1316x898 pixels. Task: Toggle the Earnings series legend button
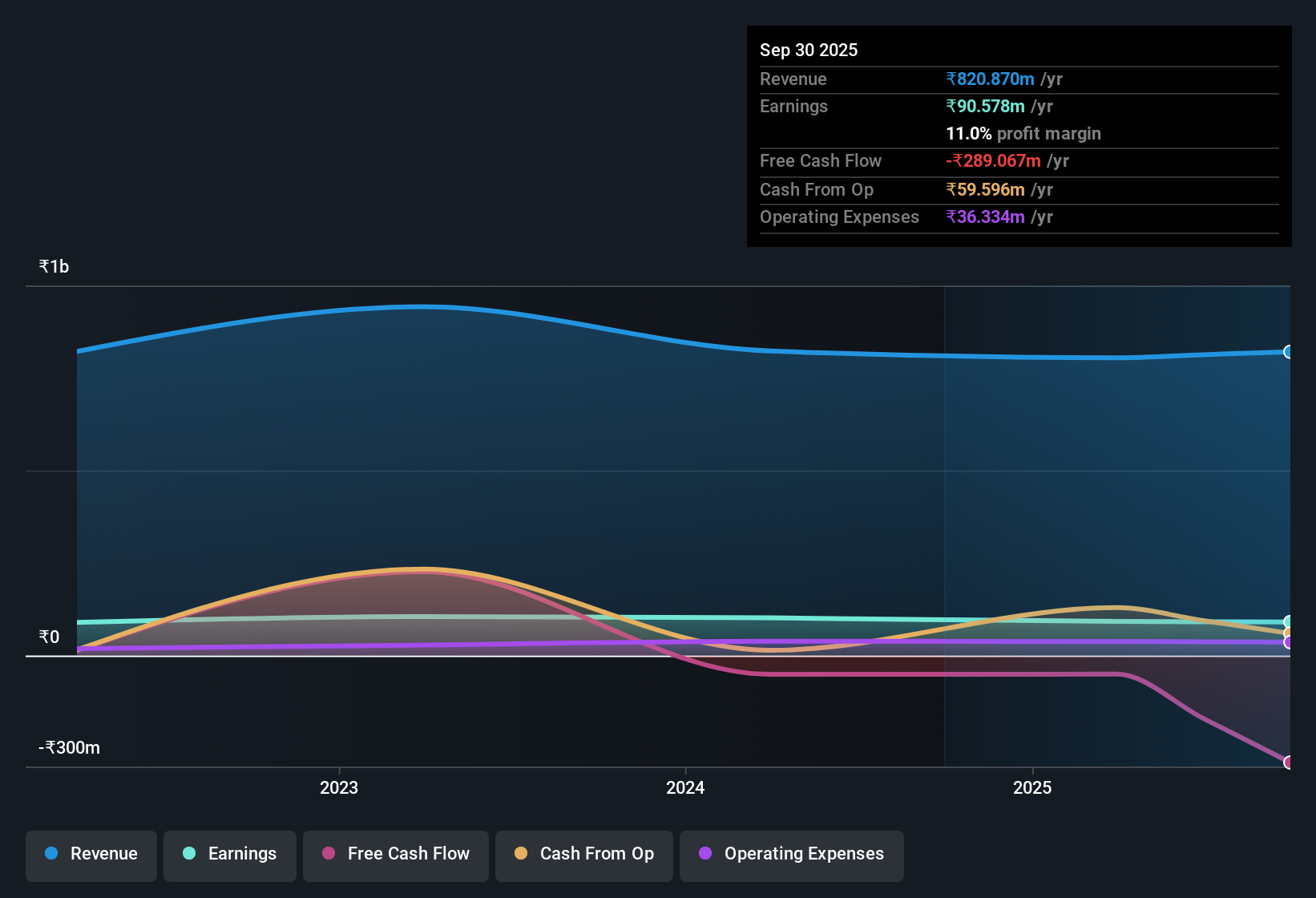230,856
